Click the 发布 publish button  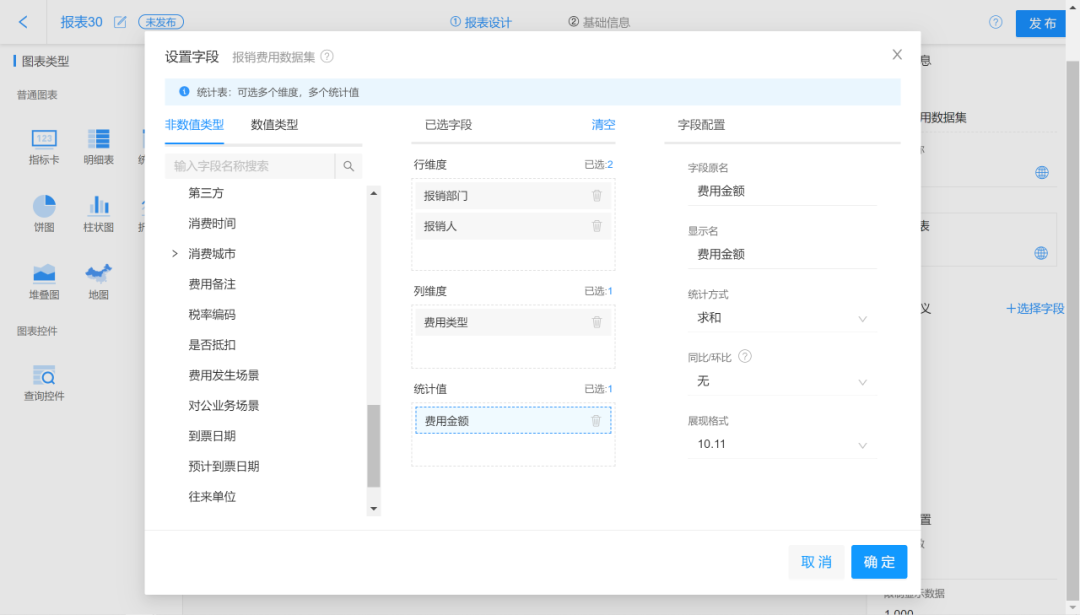(x=1041, y=23)
